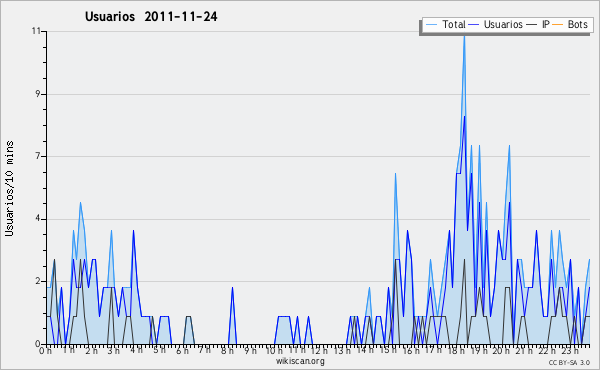Click the orange Bots legend line
This screenshot has height=370, width=600.
(x=558, y=25)
